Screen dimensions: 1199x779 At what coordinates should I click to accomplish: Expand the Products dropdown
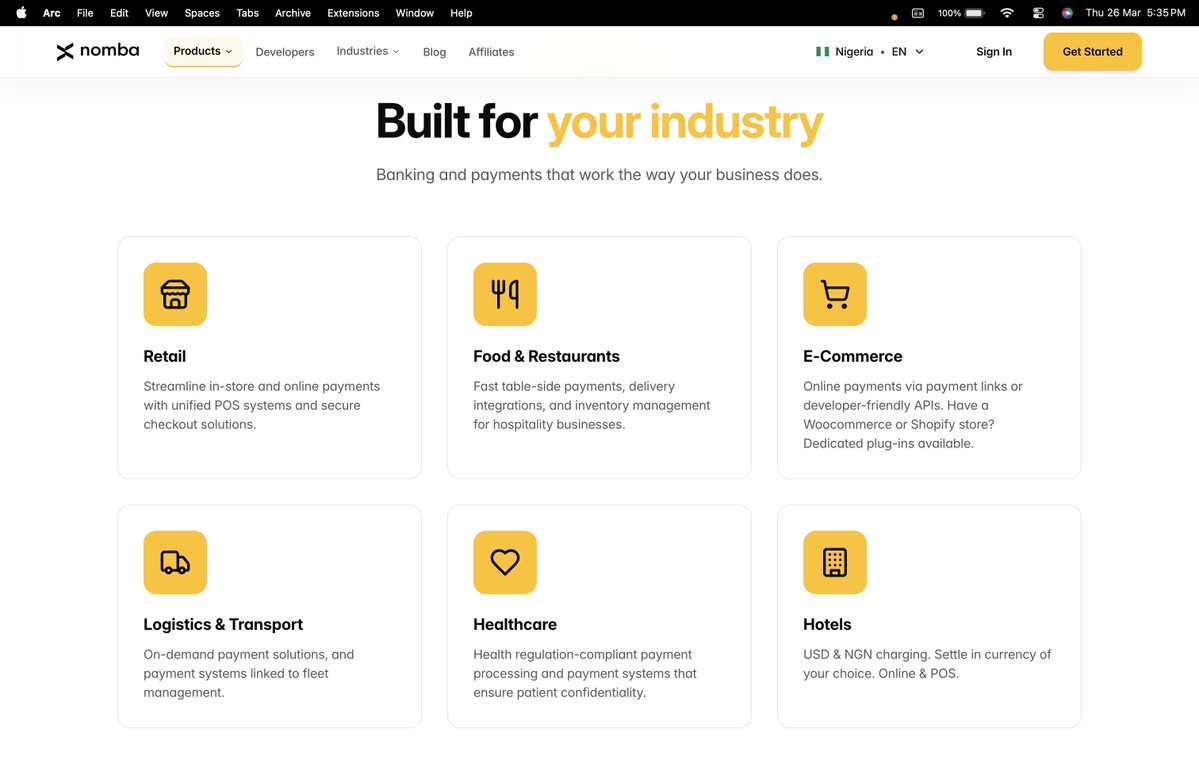tap(203, 51)
